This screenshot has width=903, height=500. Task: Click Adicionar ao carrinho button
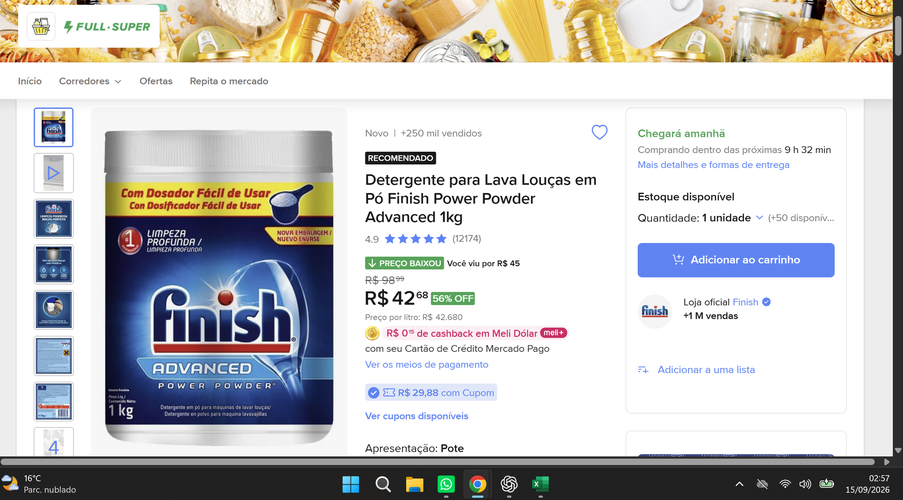(735, 260)
